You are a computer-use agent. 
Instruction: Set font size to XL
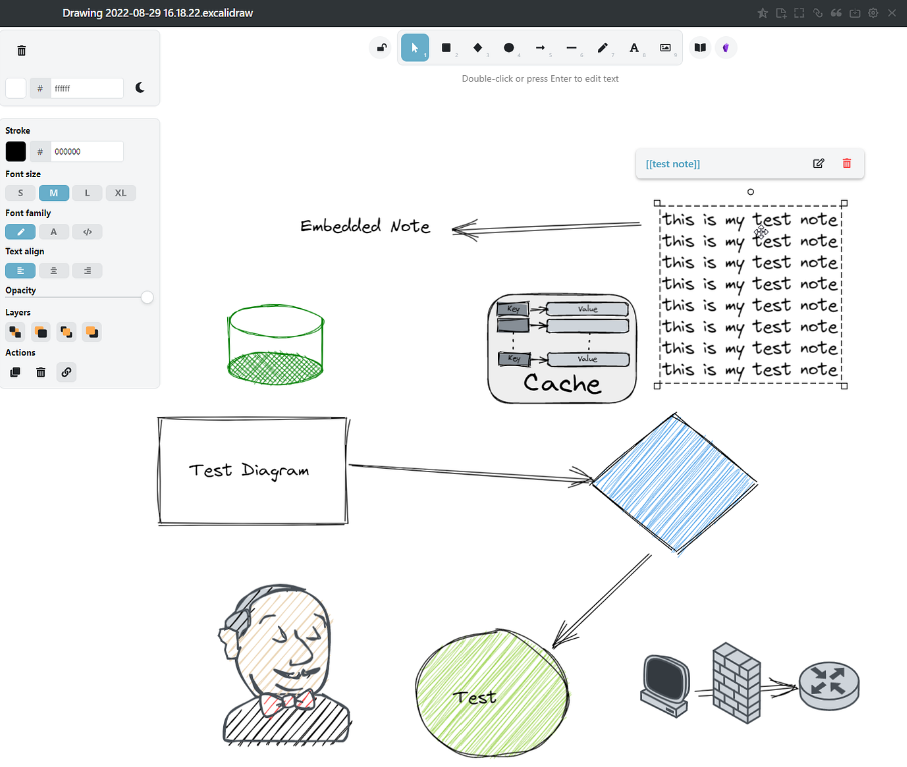tap(120, 193)
